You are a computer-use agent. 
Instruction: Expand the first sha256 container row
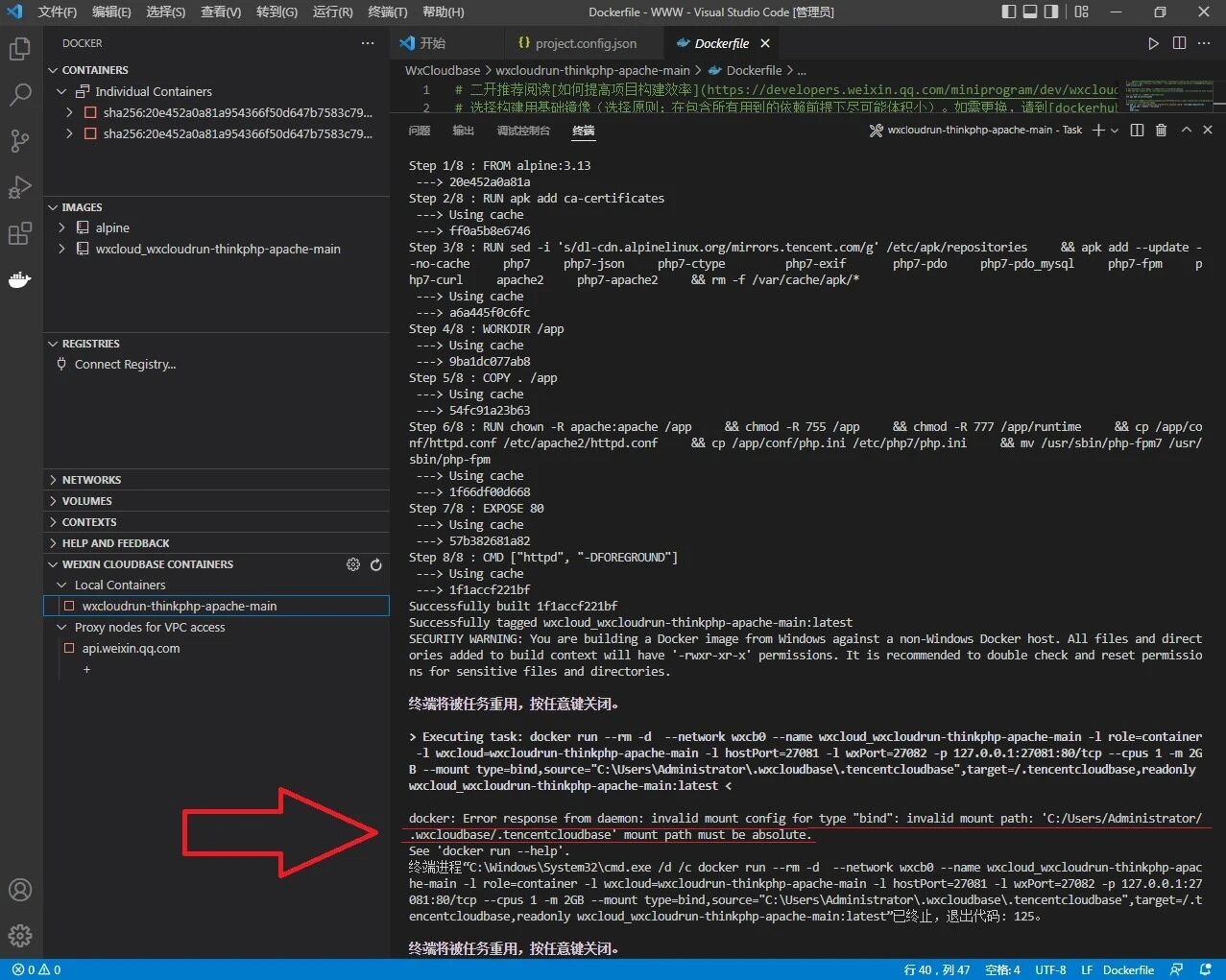coord(69,112)
